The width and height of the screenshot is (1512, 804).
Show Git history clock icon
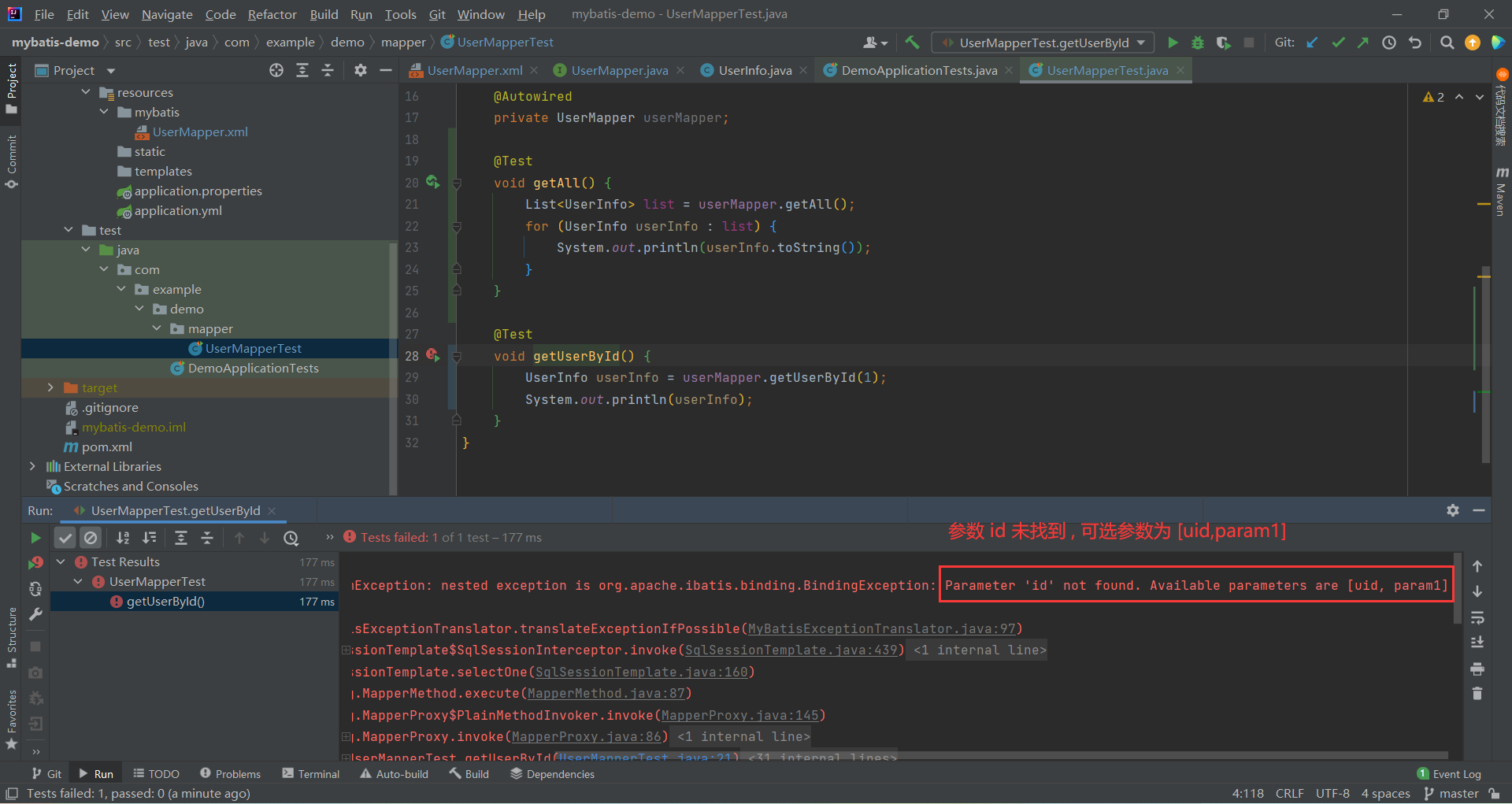pos(1389,43)
